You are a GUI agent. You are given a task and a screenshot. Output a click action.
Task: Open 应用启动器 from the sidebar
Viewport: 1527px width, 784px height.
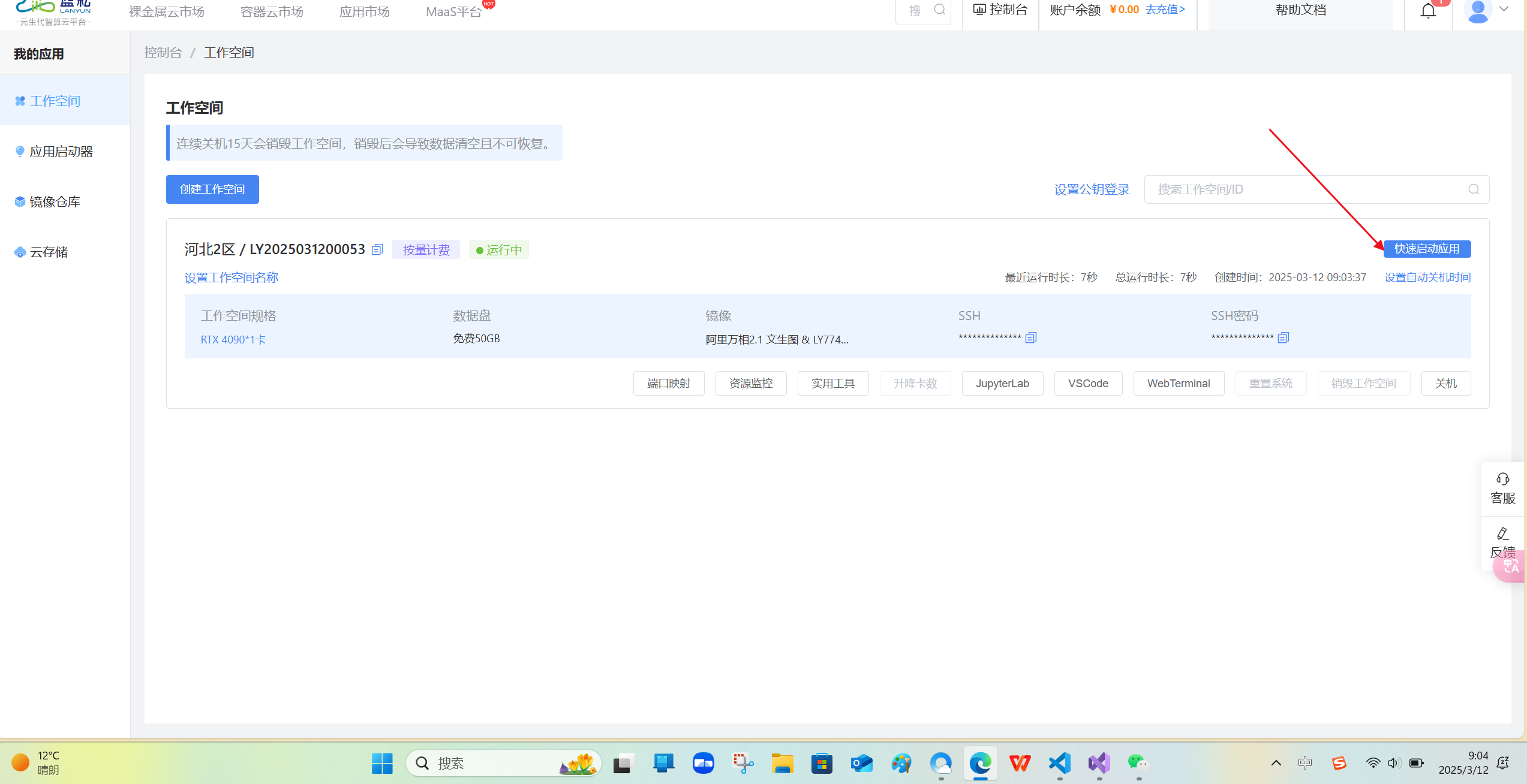62,151
